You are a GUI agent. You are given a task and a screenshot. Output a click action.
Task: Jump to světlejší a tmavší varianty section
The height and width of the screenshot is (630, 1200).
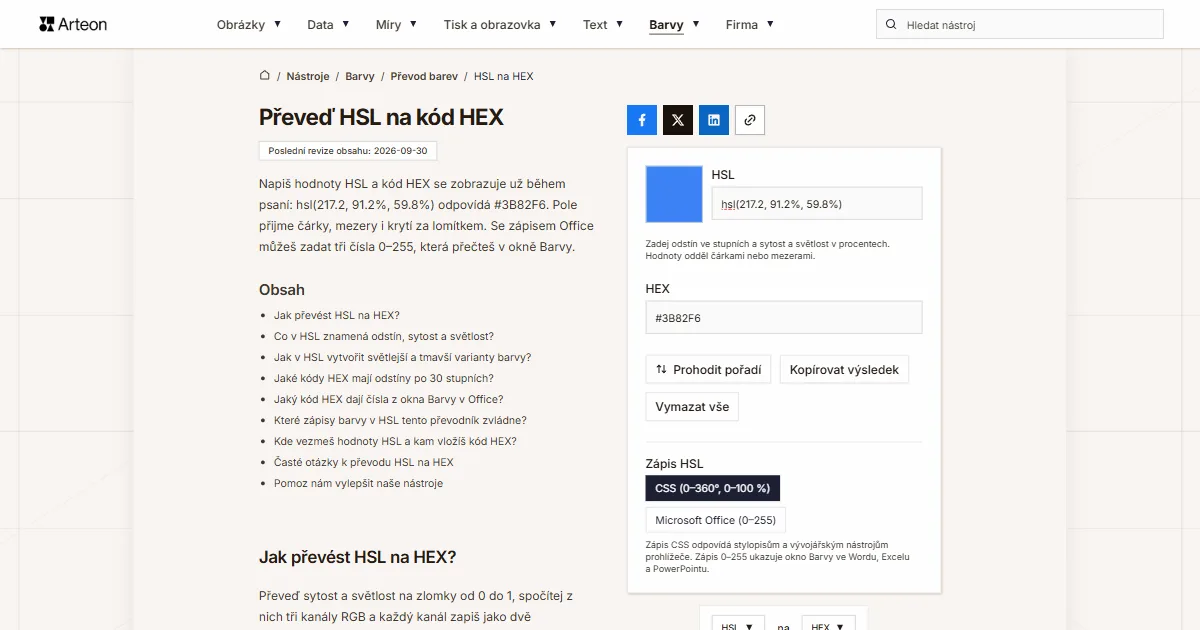point(403,357)
